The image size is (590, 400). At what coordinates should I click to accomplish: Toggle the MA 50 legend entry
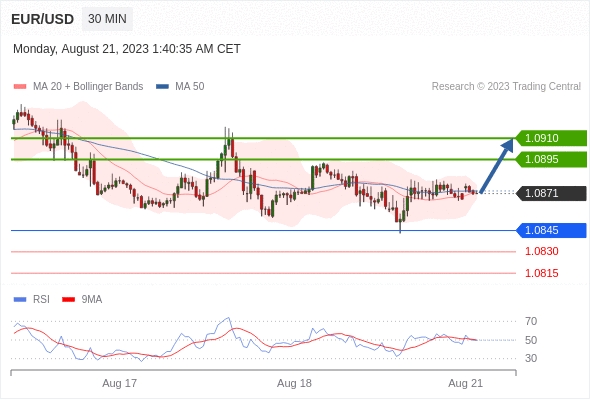pyautogui.click(x=180, y=87)
